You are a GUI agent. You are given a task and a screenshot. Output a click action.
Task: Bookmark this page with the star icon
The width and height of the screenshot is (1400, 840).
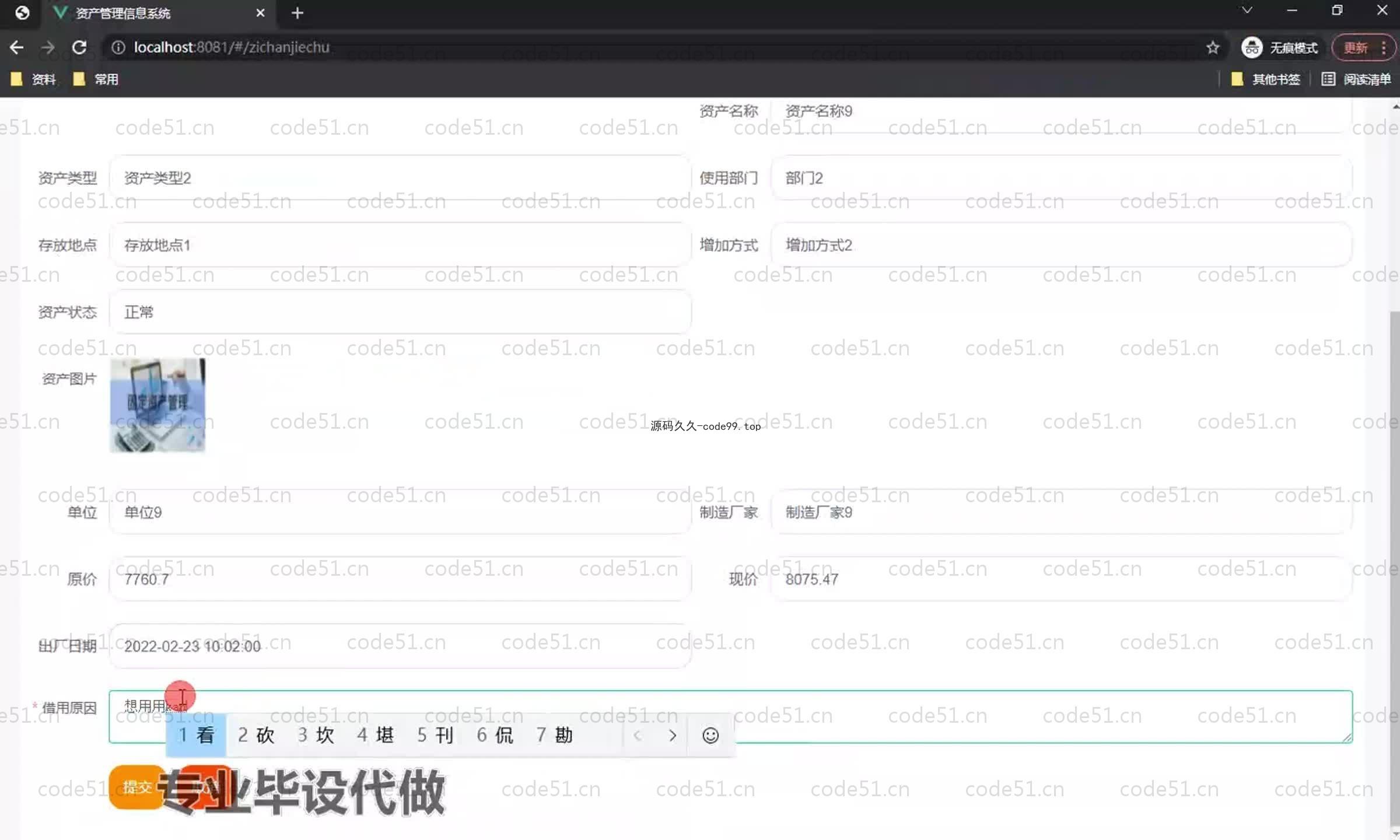click(1213, 47)
